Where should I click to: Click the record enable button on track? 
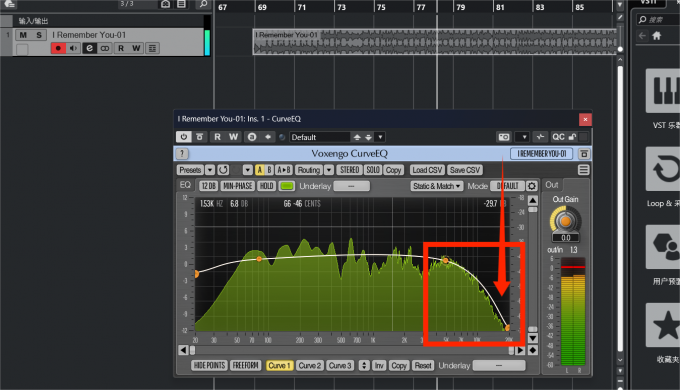58,48
